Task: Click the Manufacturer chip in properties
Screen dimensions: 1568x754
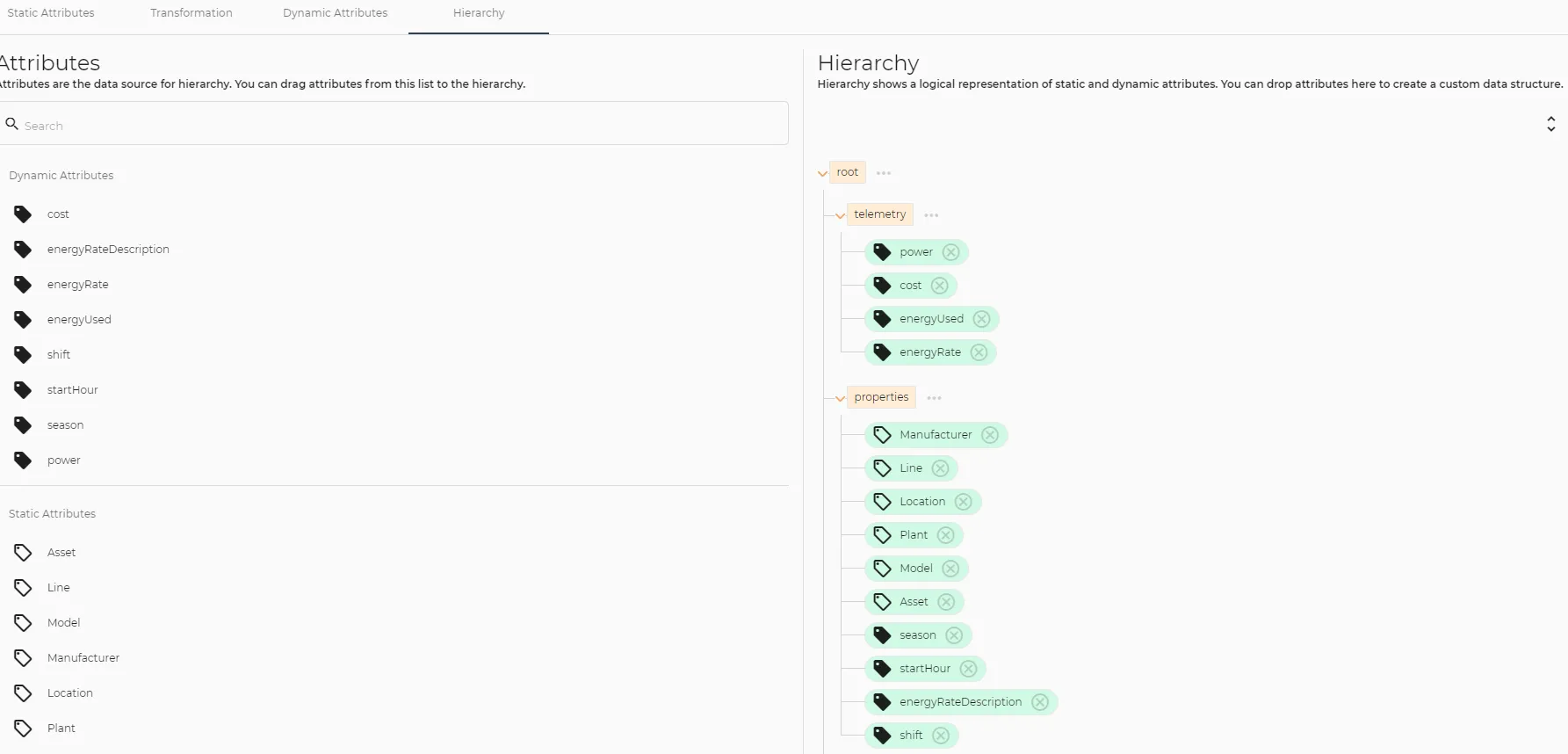Action: (x=936, y=435)
